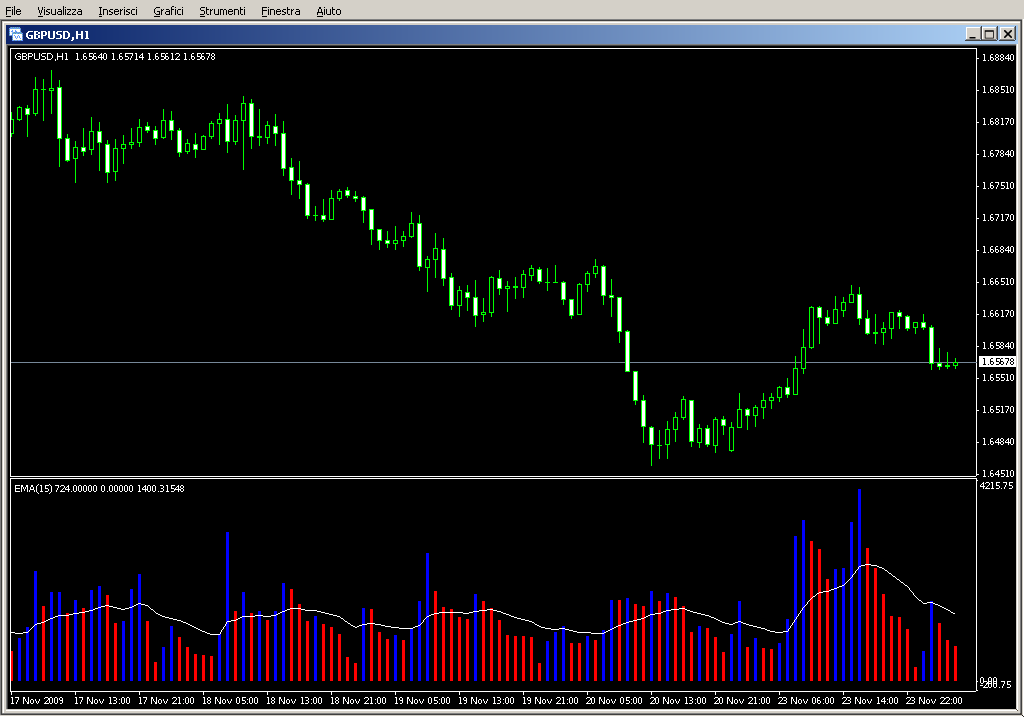The height and width of the screenshot is (717, 1024).
Task: Click the tallest blue volume bar
Action: point(859,584)
